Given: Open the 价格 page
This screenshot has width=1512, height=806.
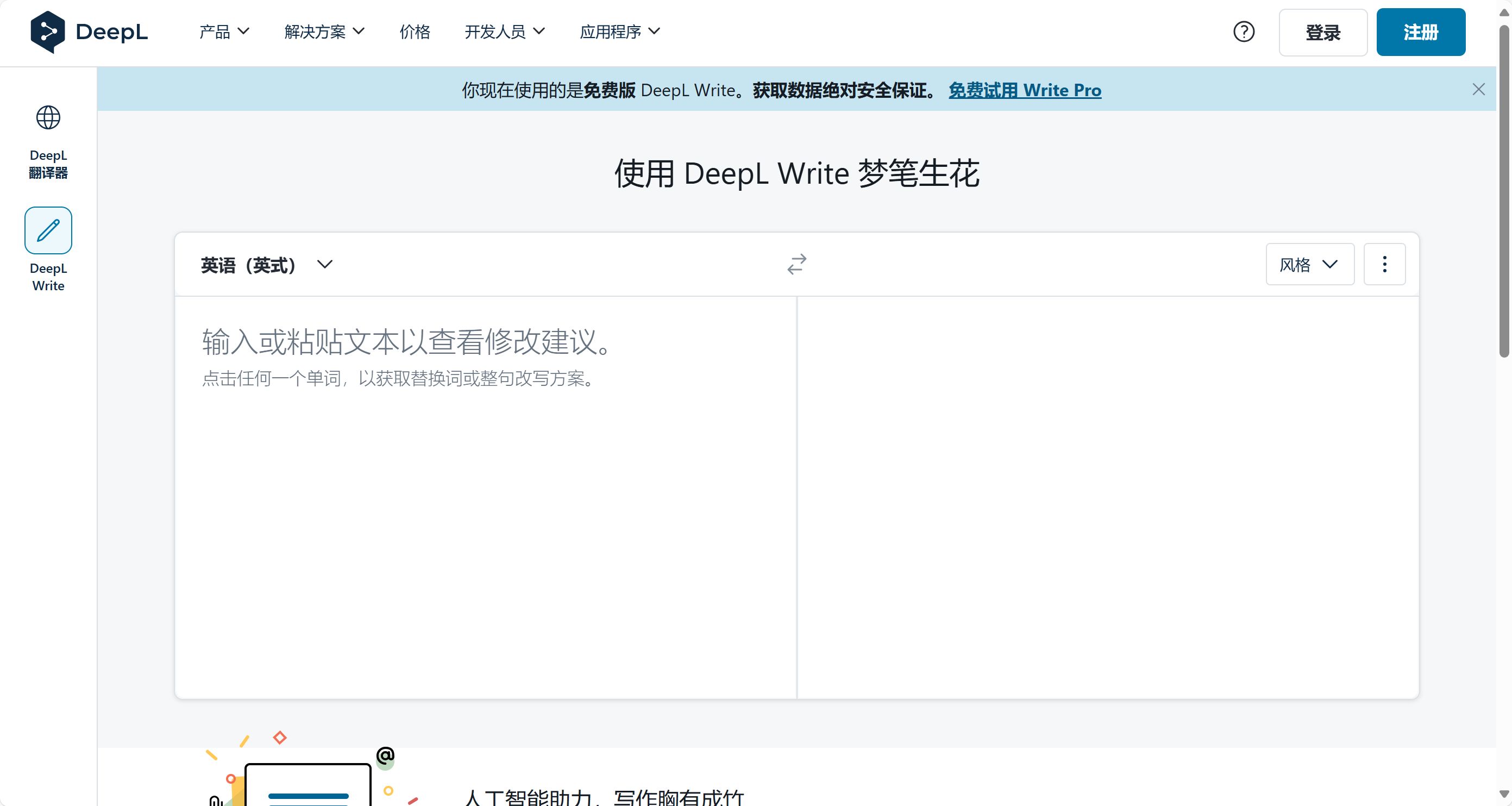Looking at the screenshot, I should (x=415, y=32).
